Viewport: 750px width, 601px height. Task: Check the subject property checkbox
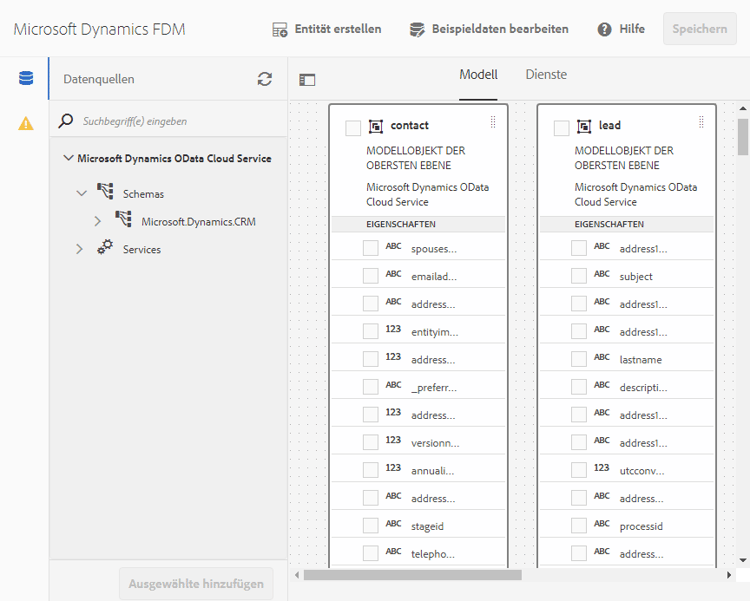point(579,276)
